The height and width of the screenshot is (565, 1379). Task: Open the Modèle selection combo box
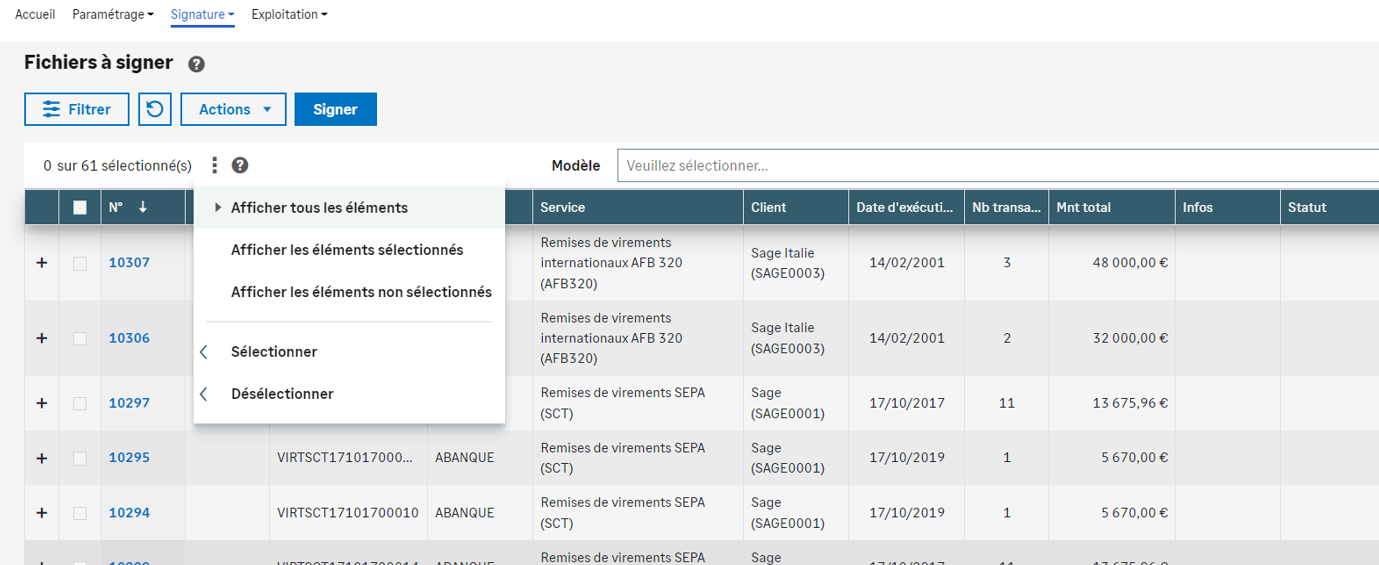point(997,166)
